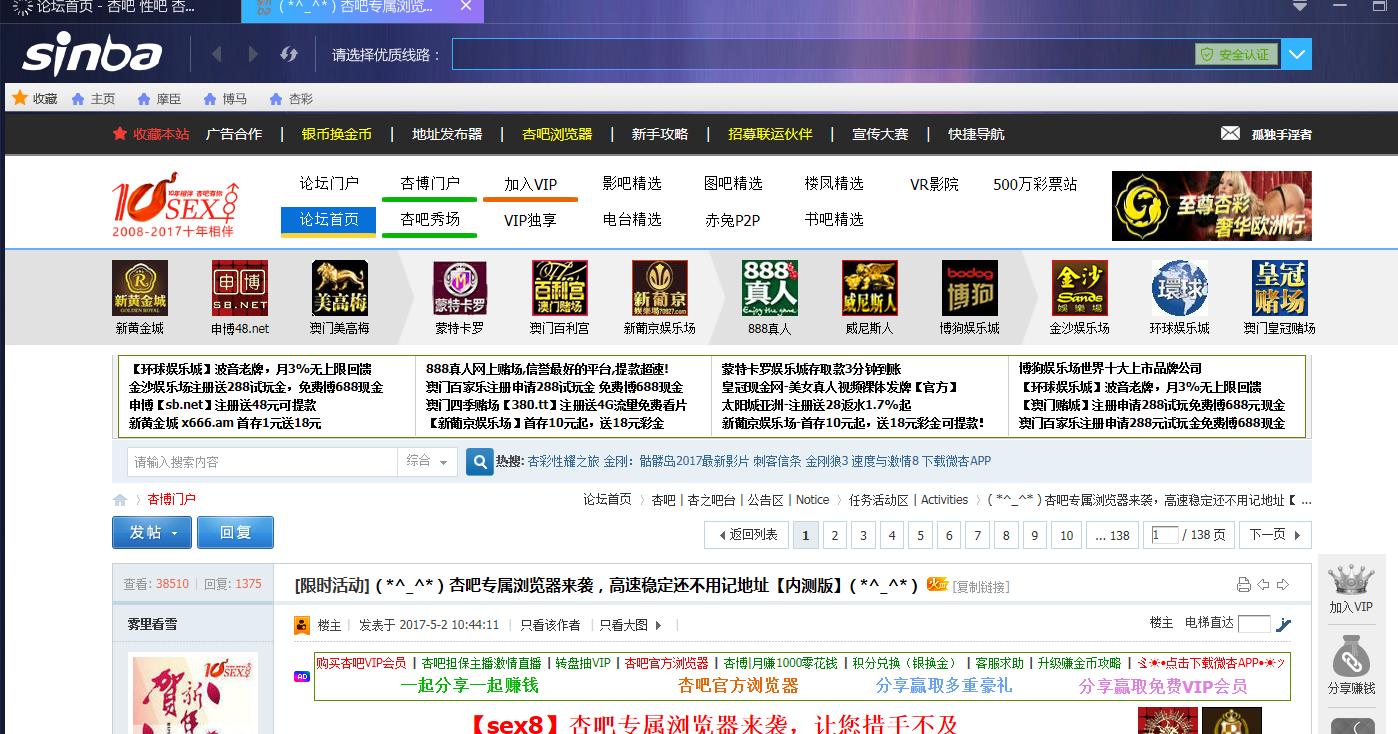Click the hot search term 金刚狼3
This screenshot has width=1398, height=734.
827,461
